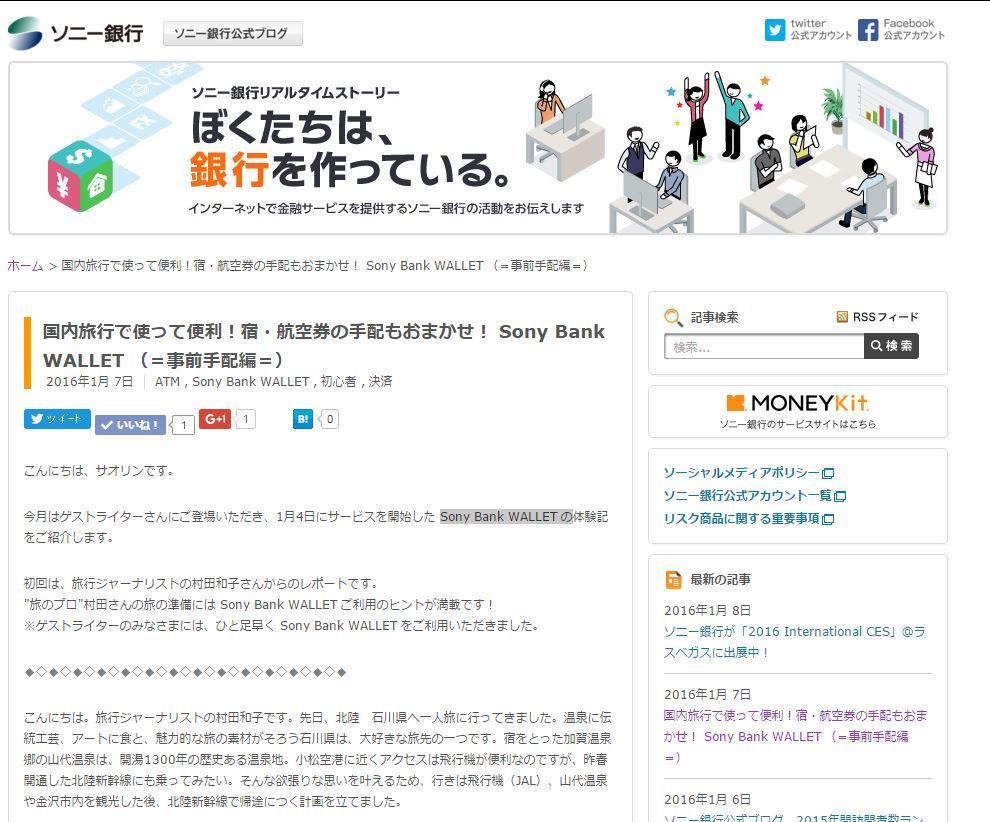Click external-link icon beside ソーシャルメディアポリシー
The image size is (990, 822).
(x=828, y=474)
